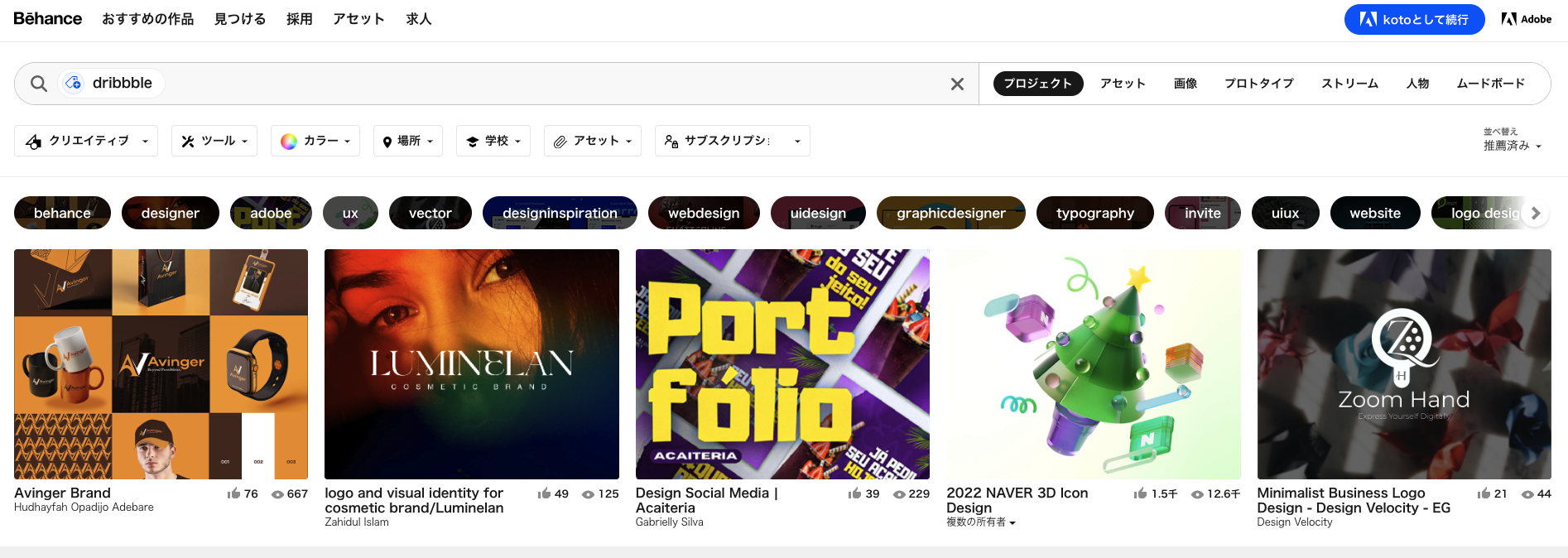The width and height of the screenshot is (1568, 558).
Task: Select the ムードボード tab
Action: coord(1490,84)
